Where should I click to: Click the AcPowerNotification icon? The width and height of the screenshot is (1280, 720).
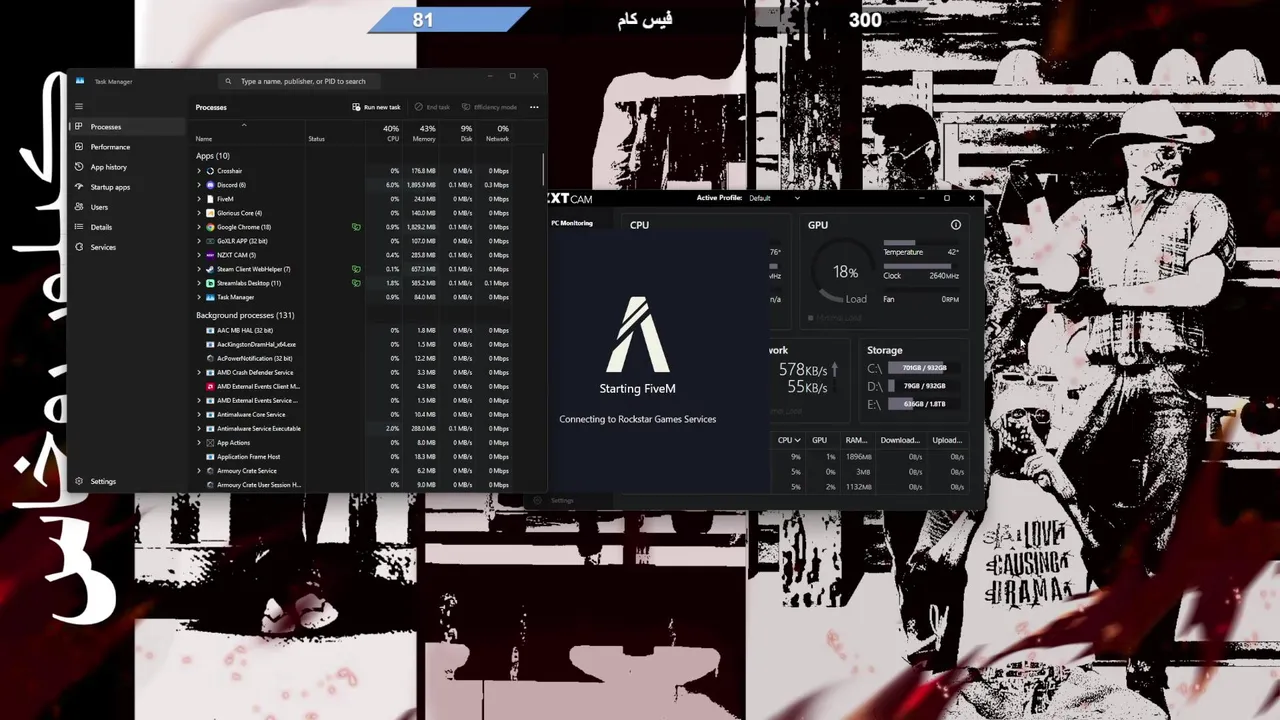[x=210, y=358]
